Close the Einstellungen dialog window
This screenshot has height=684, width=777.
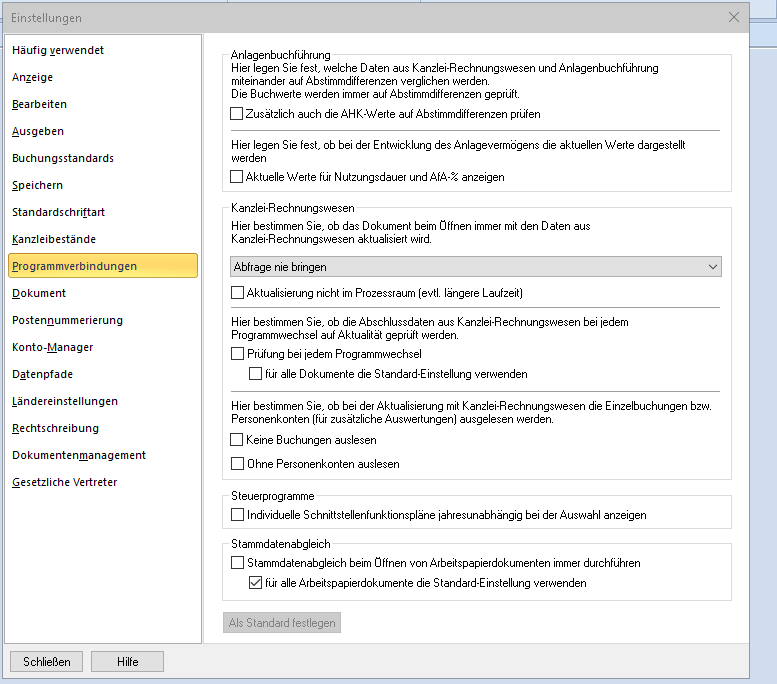[x=734, y=17]
